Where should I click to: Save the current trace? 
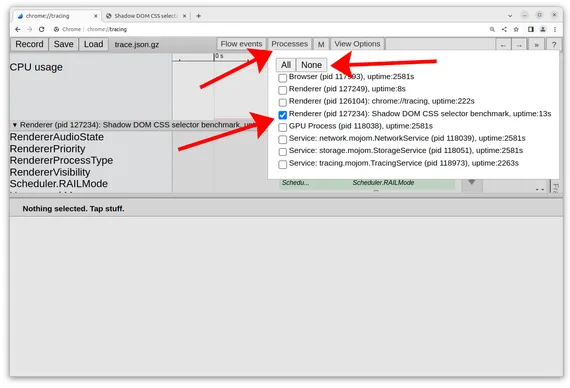click(63, 44)
